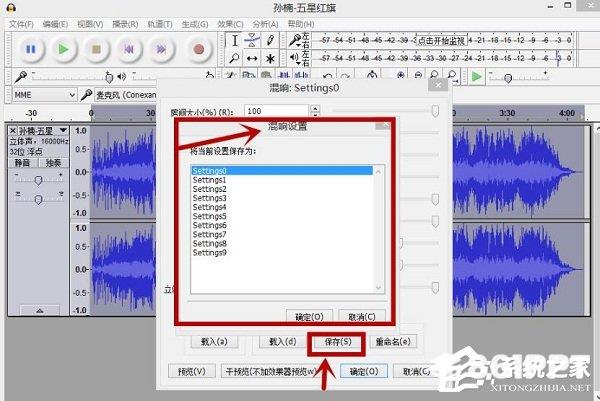Collapse the track with the up-arrow button
This screenshot has width=600, height=401.
point(39,310)
